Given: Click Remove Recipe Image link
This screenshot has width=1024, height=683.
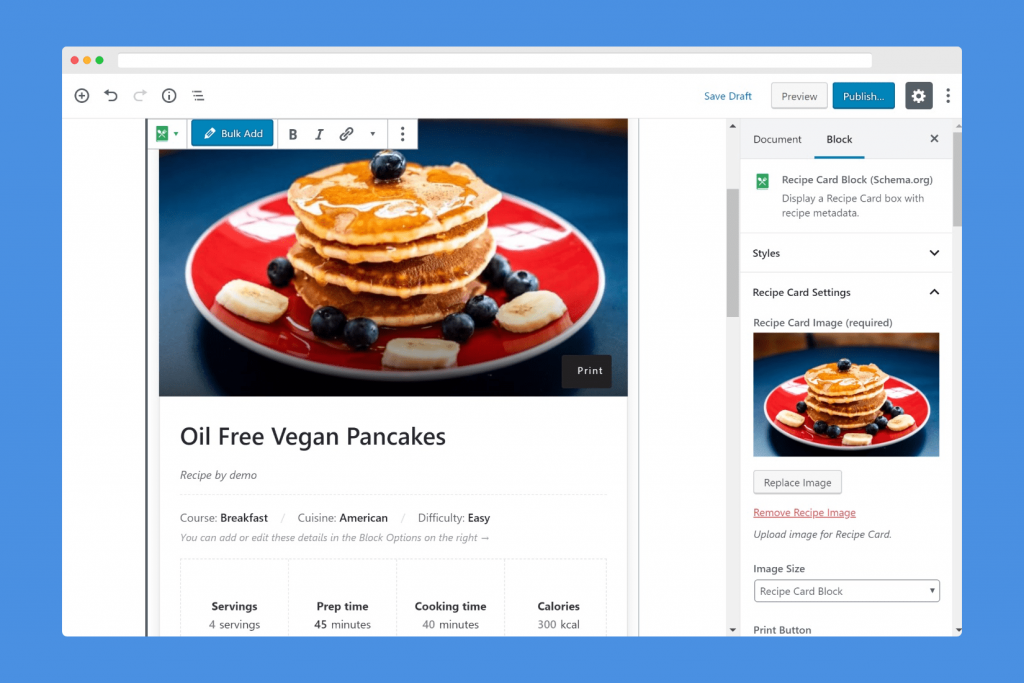Looking at the screenshot, I should point(804,513).
